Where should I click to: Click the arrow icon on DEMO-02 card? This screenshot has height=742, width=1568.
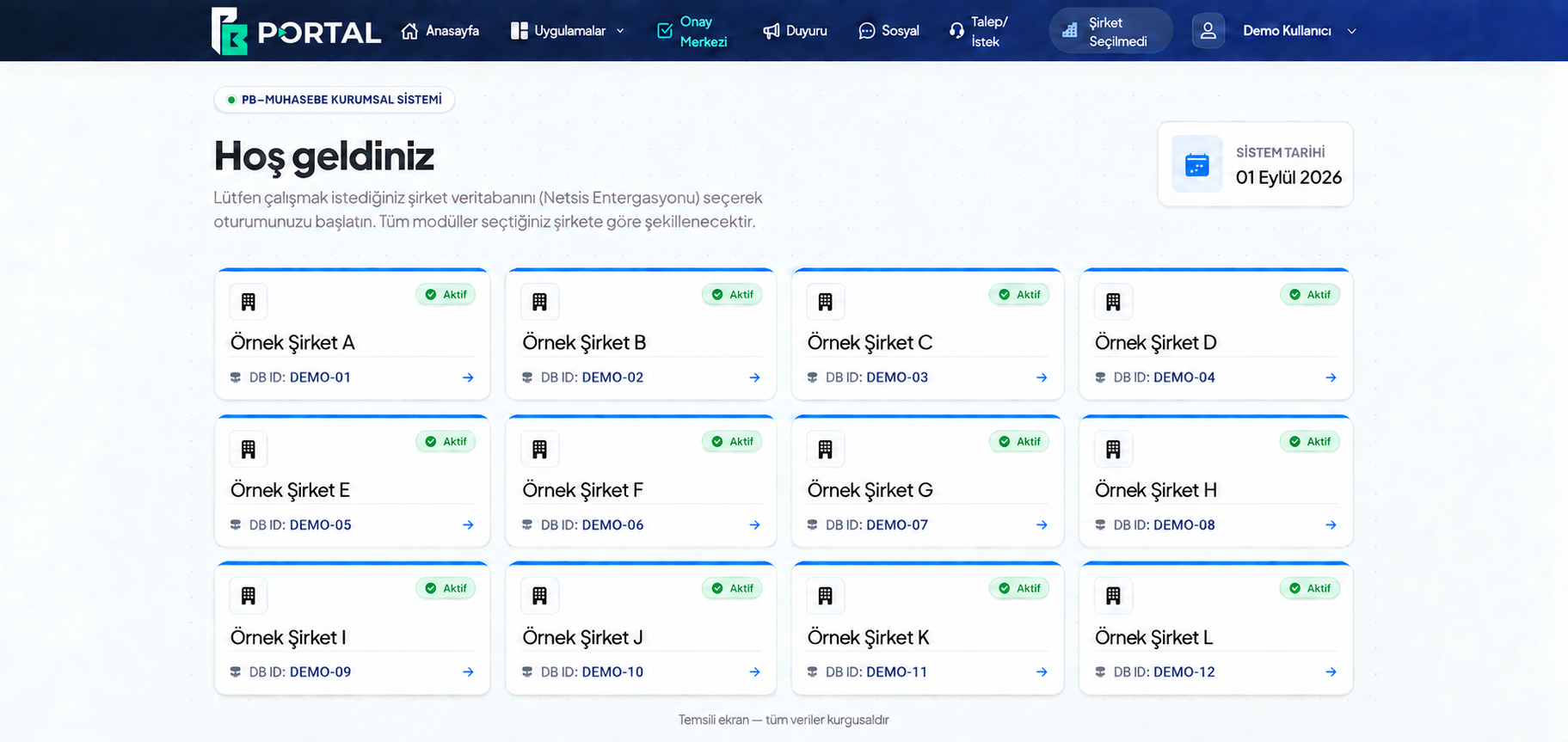pos(754,377)
